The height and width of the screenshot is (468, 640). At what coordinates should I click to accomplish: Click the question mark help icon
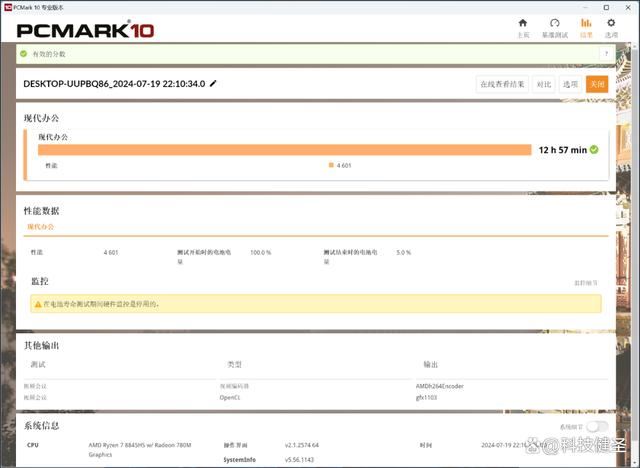click(605, 53)
